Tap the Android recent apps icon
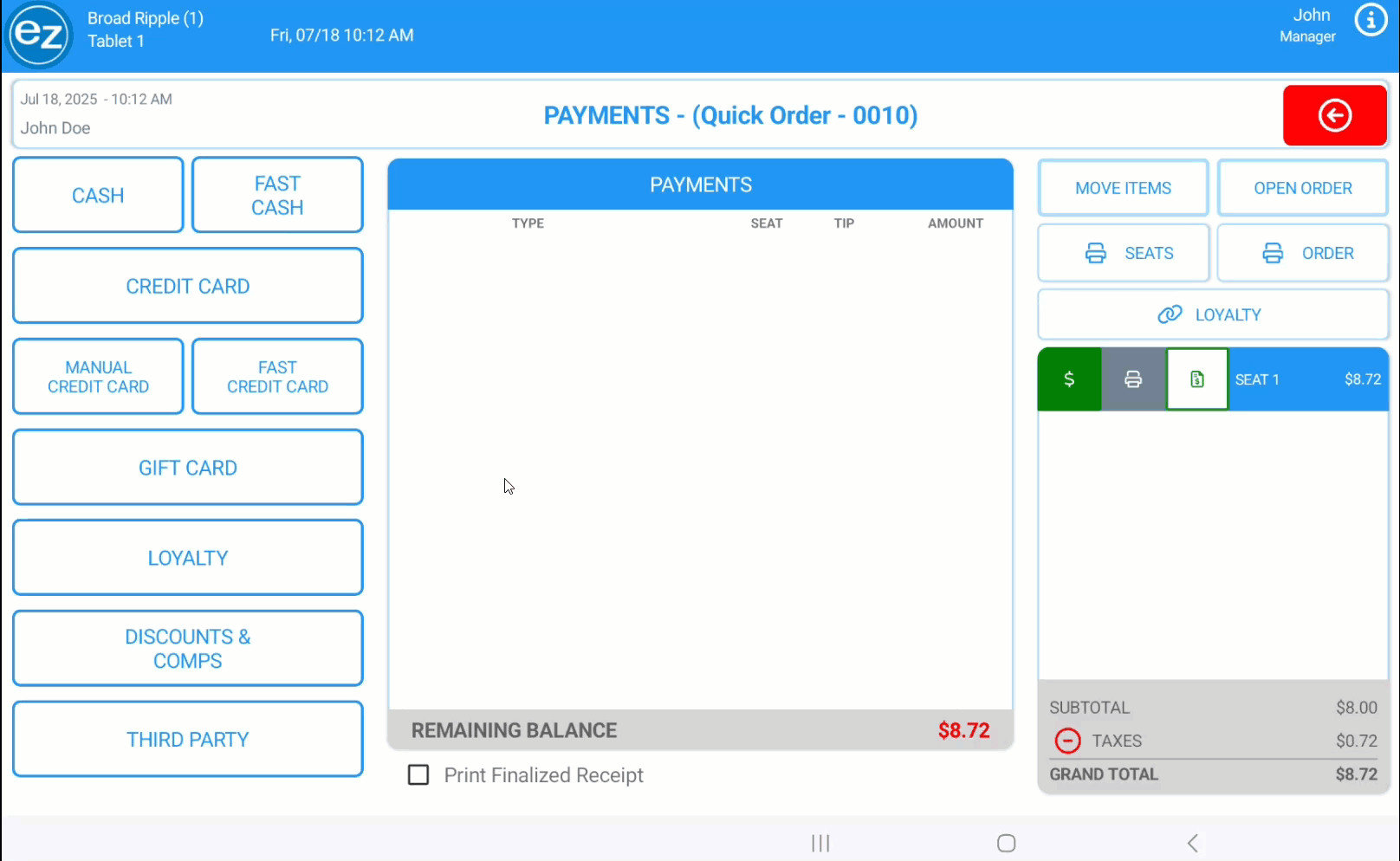This screenshot has height=861, width=1400. [x=820, y=843]
